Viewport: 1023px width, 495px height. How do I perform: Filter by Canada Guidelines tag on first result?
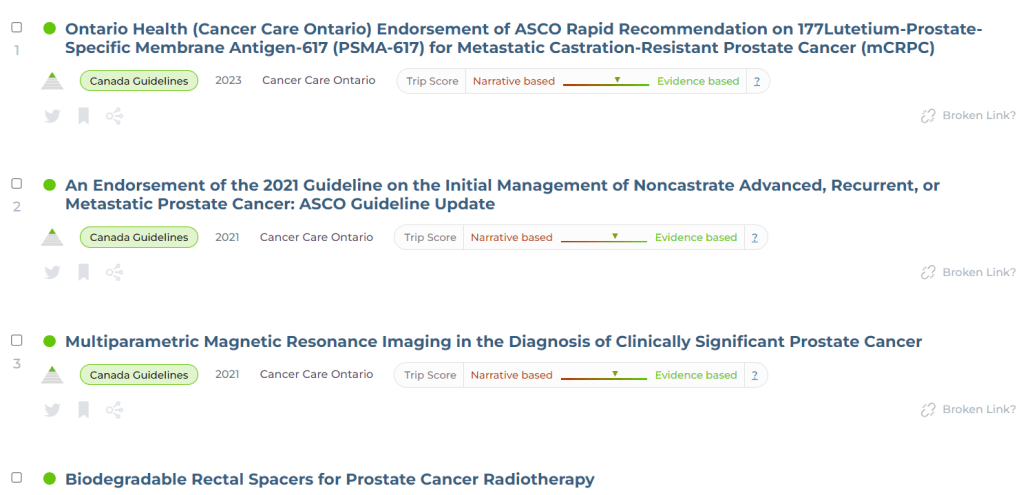(139, 81)
